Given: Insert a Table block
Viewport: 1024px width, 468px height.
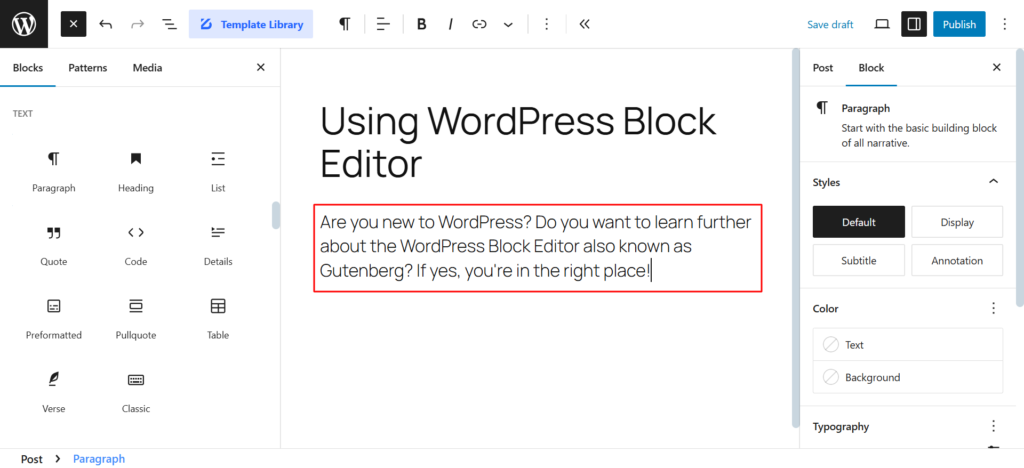Looking at the screenshot, I should (218, 317).
